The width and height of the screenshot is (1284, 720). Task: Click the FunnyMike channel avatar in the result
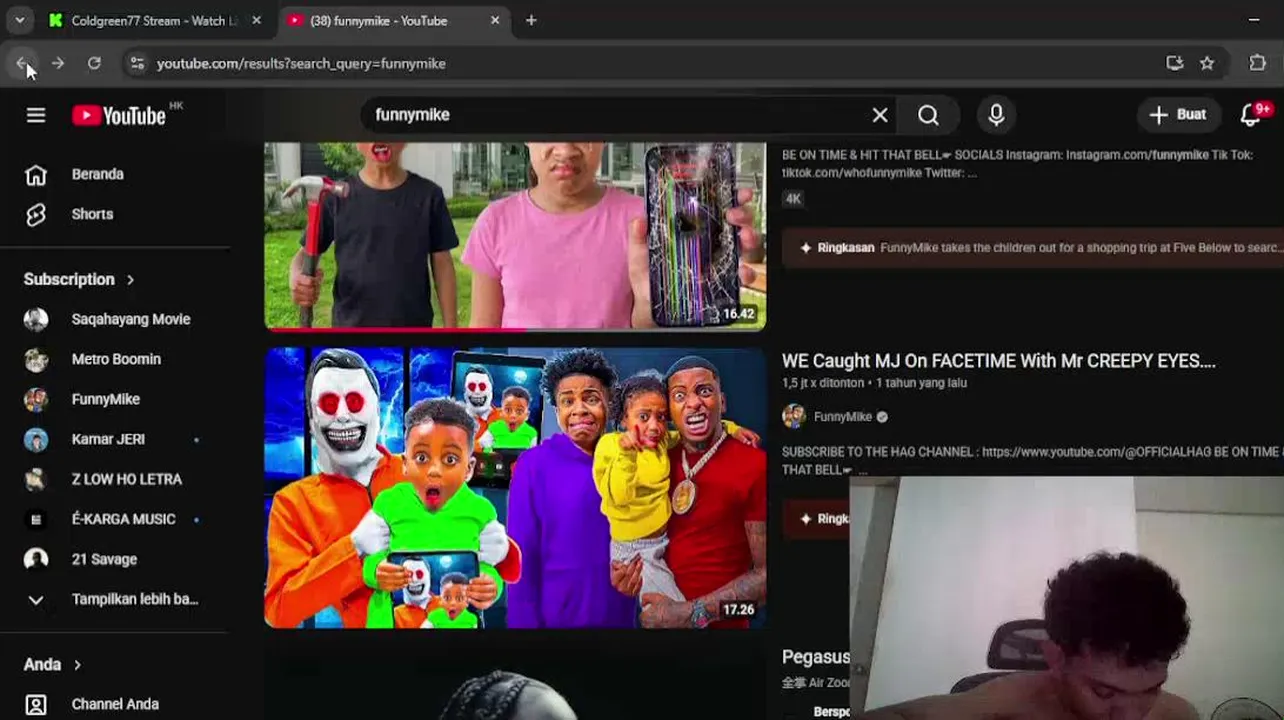[794, 416]
